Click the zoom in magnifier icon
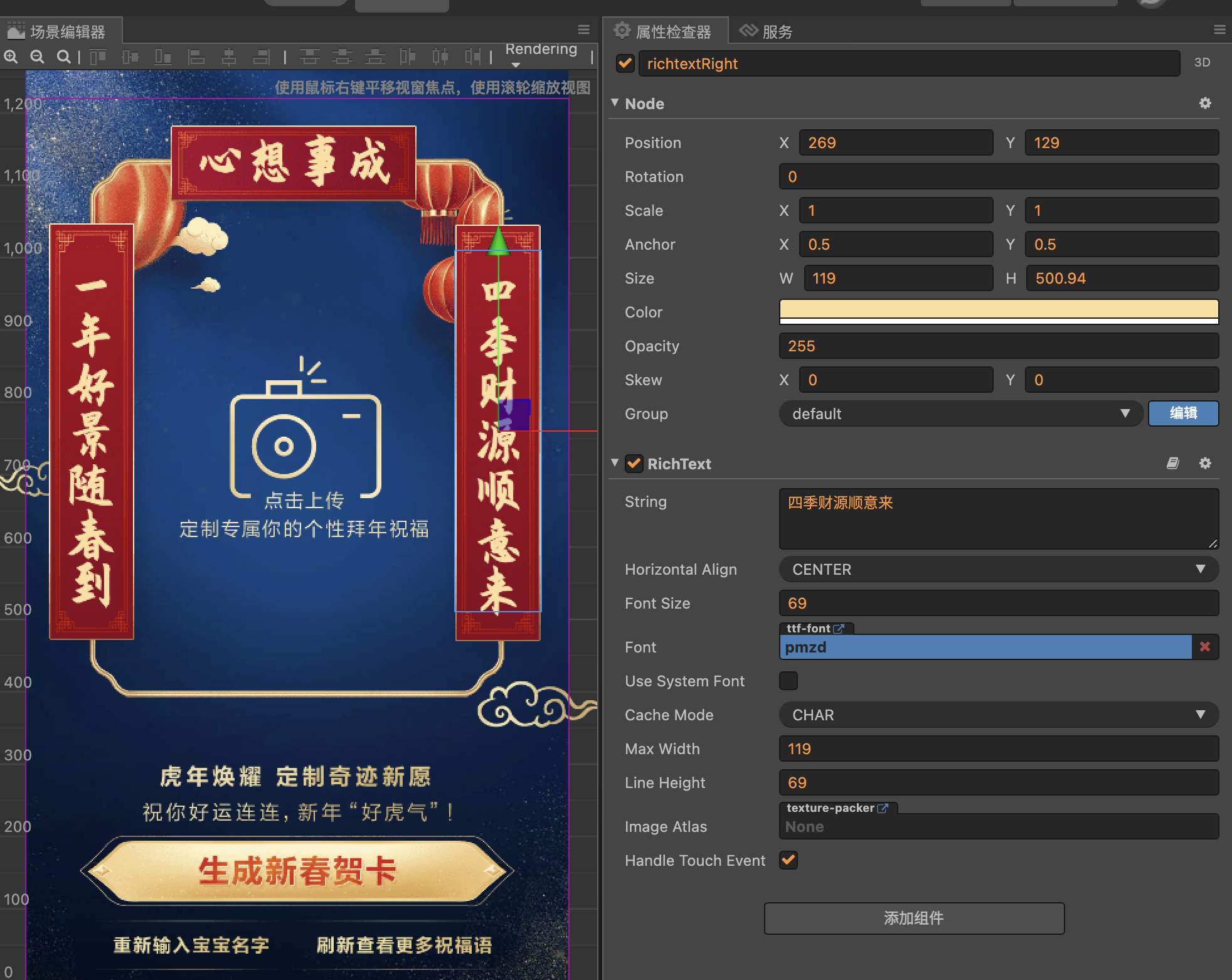 (x=11, y=58)
